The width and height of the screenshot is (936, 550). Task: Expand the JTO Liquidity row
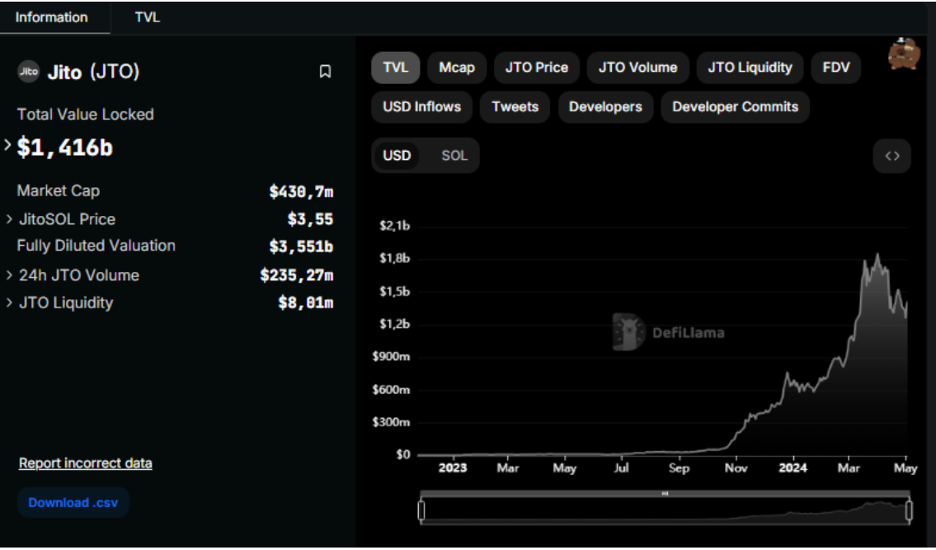click(x=9, y=303)
